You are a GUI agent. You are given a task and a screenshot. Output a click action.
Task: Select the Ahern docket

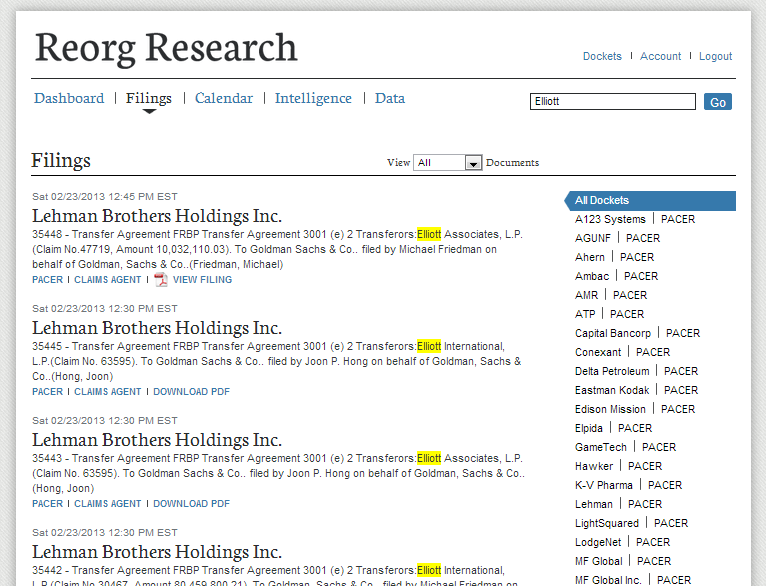[x=589, y=257]
